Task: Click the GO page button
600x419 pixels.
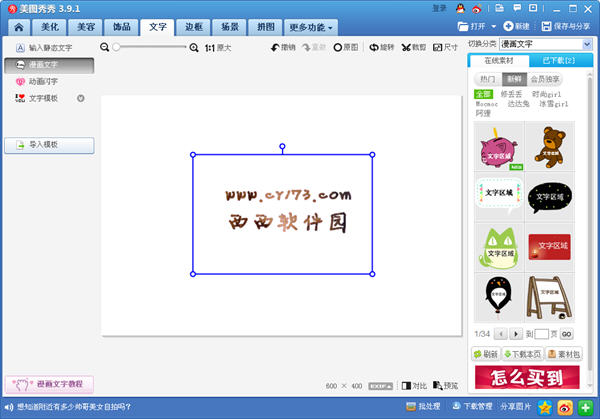Action: click(x=566, y=334)
